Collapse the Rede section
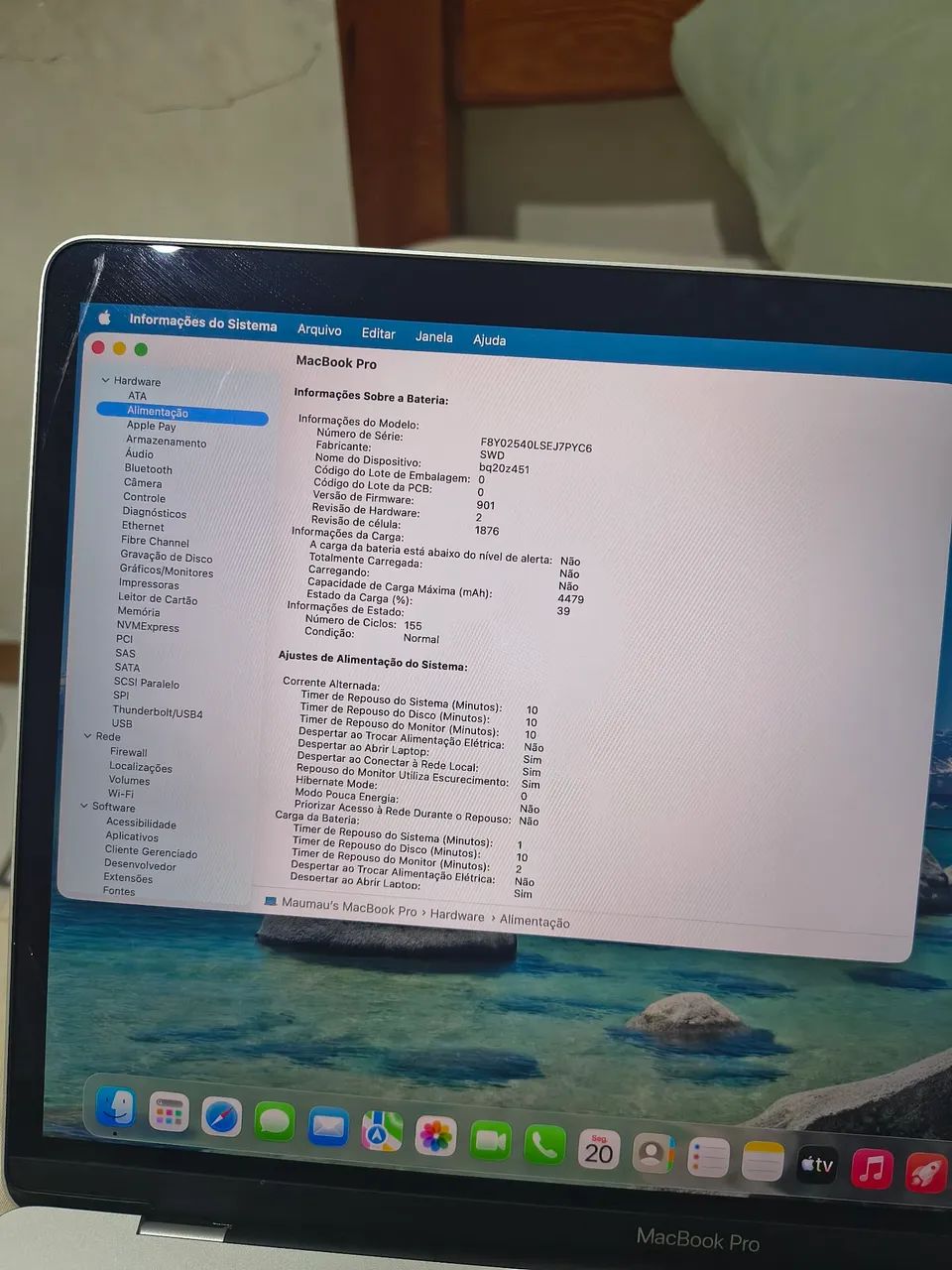Viewport: 952px width, 1270px height. (x=88, y=735)
